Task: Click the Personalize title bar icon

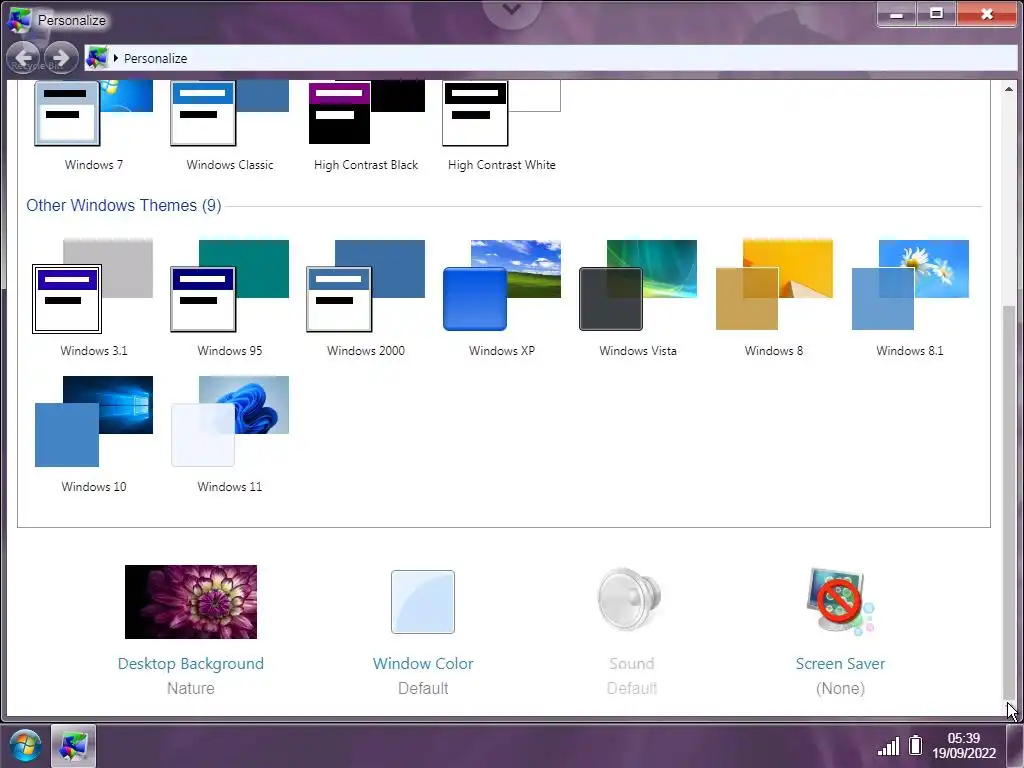Action: click(19, 20)
